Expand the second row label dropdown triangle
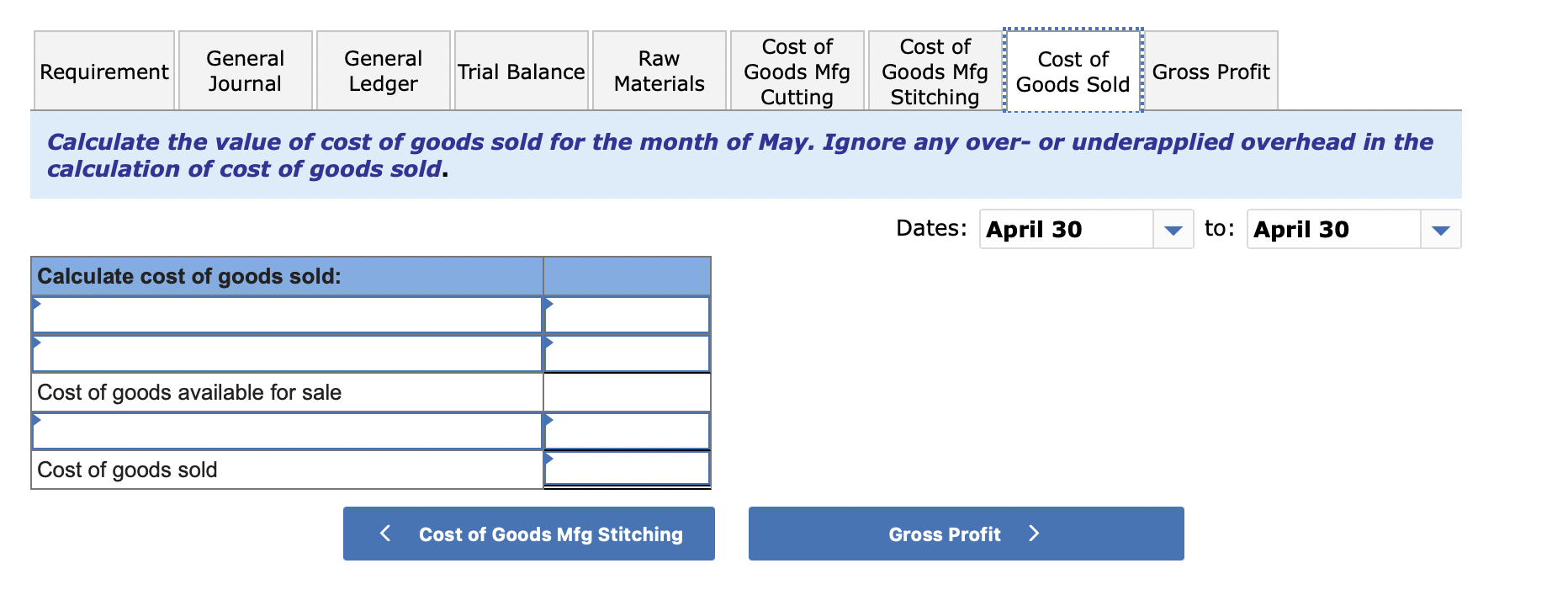 point(37,343)
